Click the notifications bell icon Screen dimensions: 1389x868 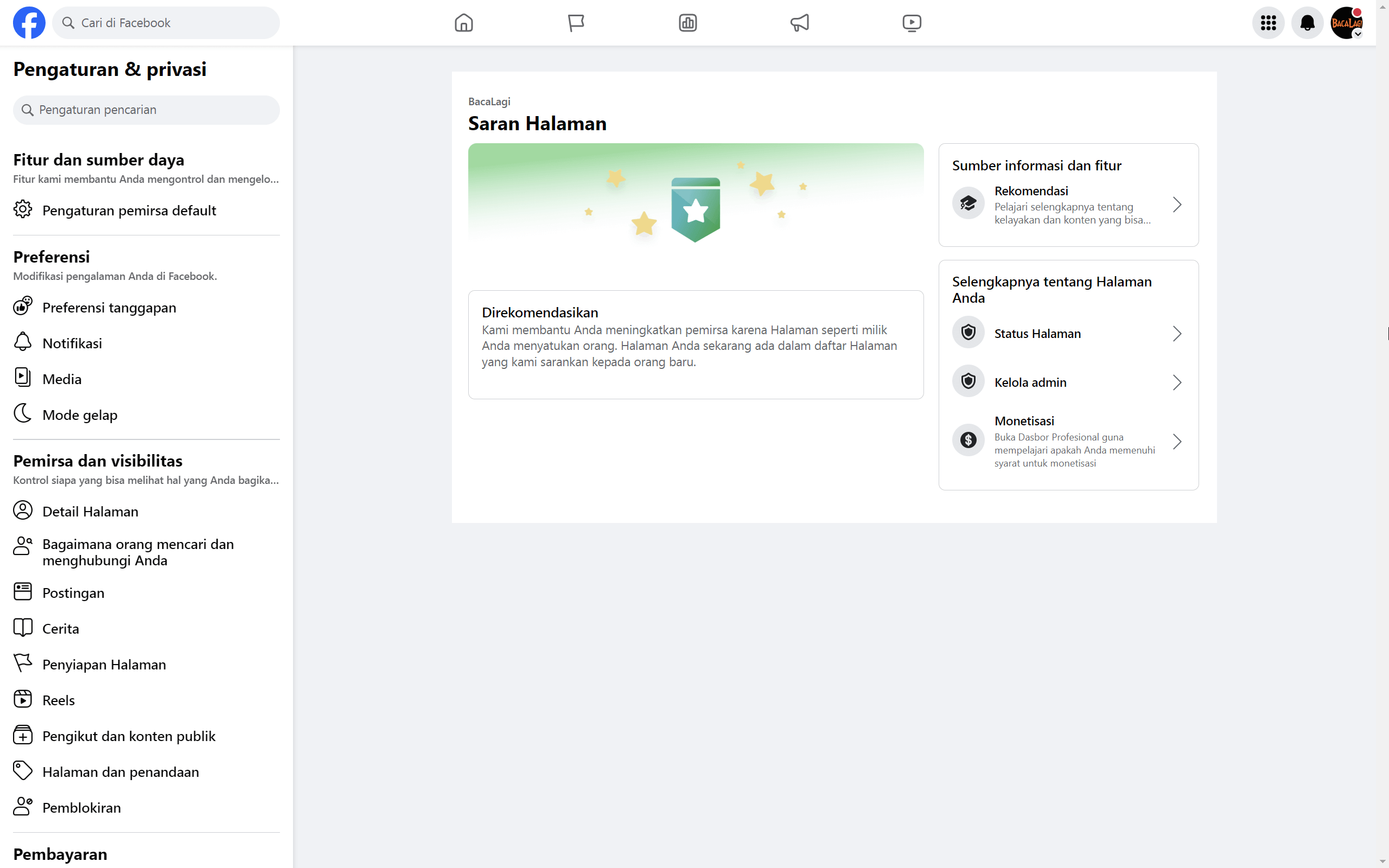pyautogui.click(x=1307, y=22)
